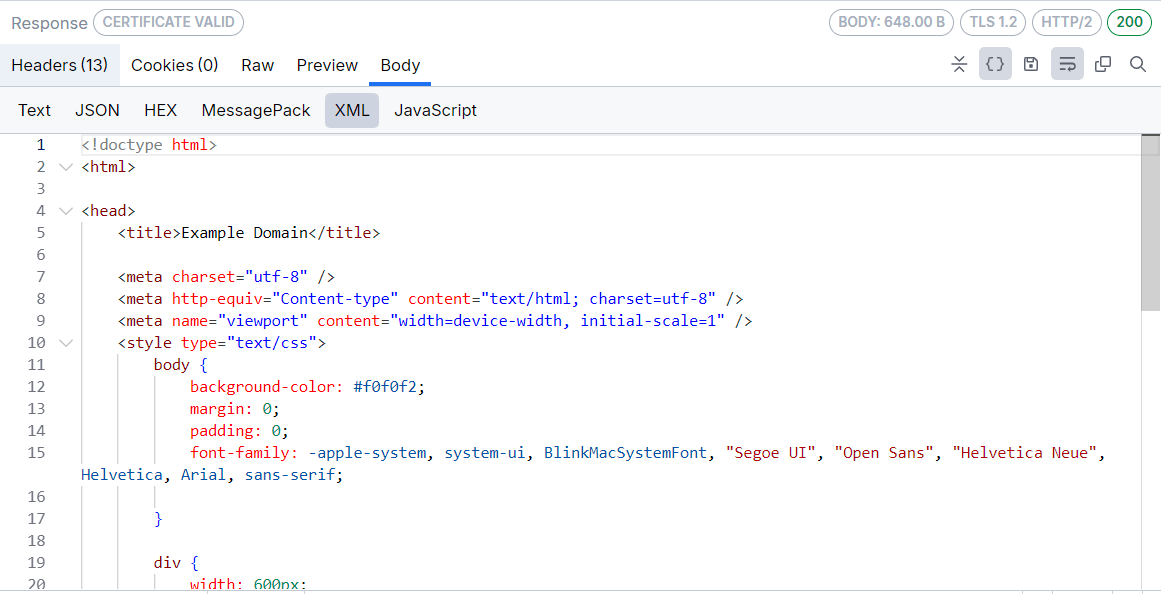1161x594 pixels.
Task: Open the MessagePack view
Action: (255, 110)
